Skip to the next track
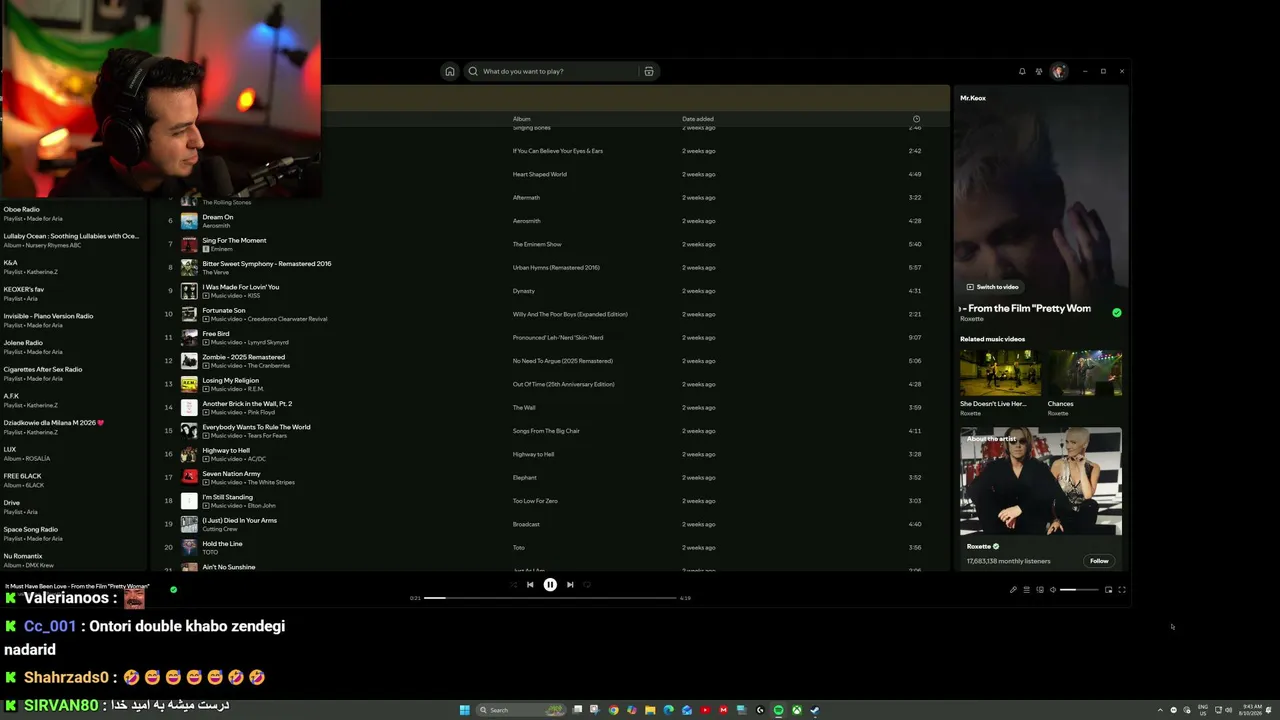This screenshot has height=720, width=1280. [x=570, y=585]
